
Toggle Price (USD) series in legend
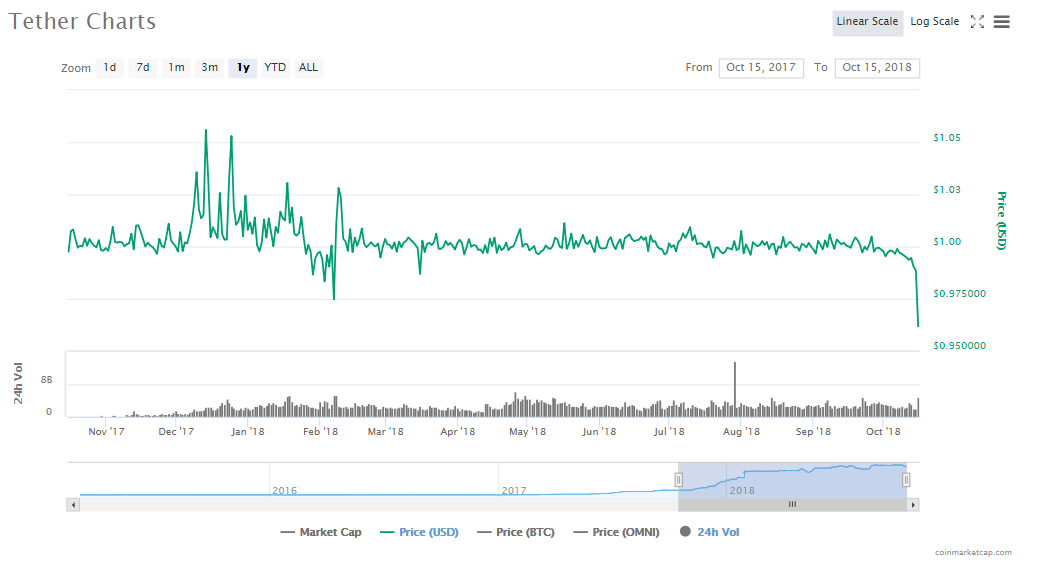[x=419, y=532]
